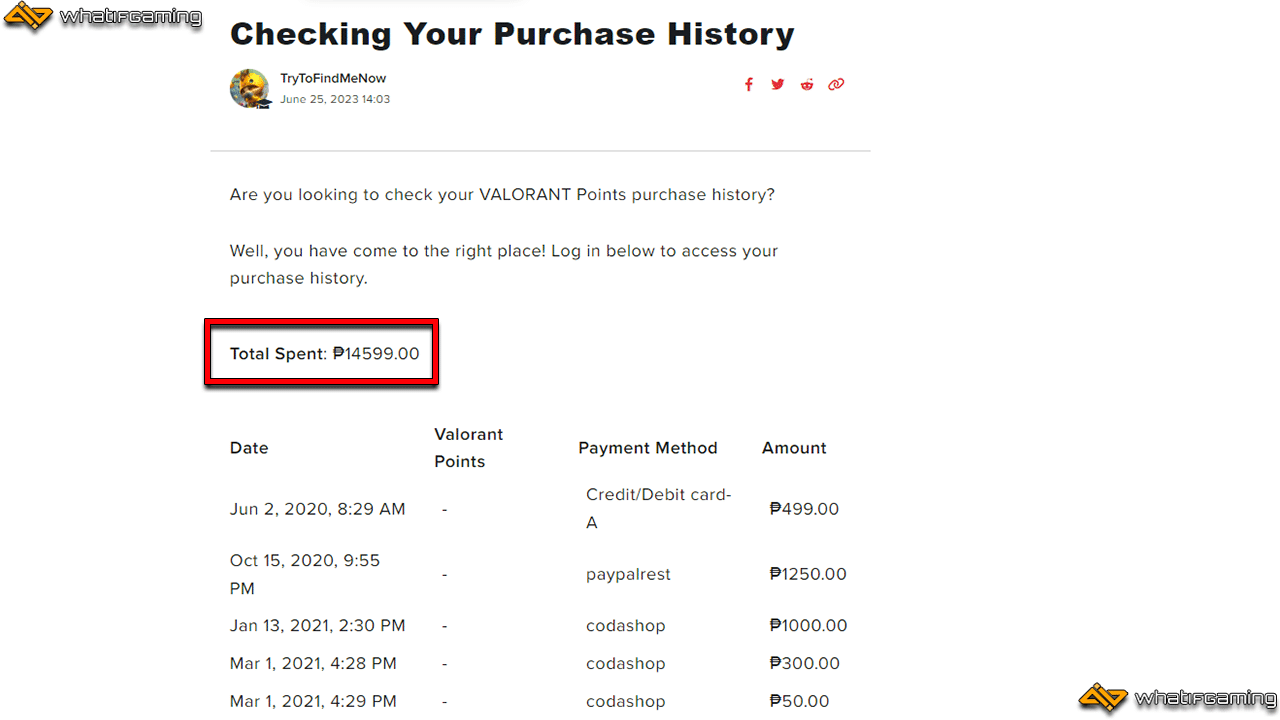The image size is (1280, 720).
Task: Share article via Reddit icon
Action: [806, 84]
